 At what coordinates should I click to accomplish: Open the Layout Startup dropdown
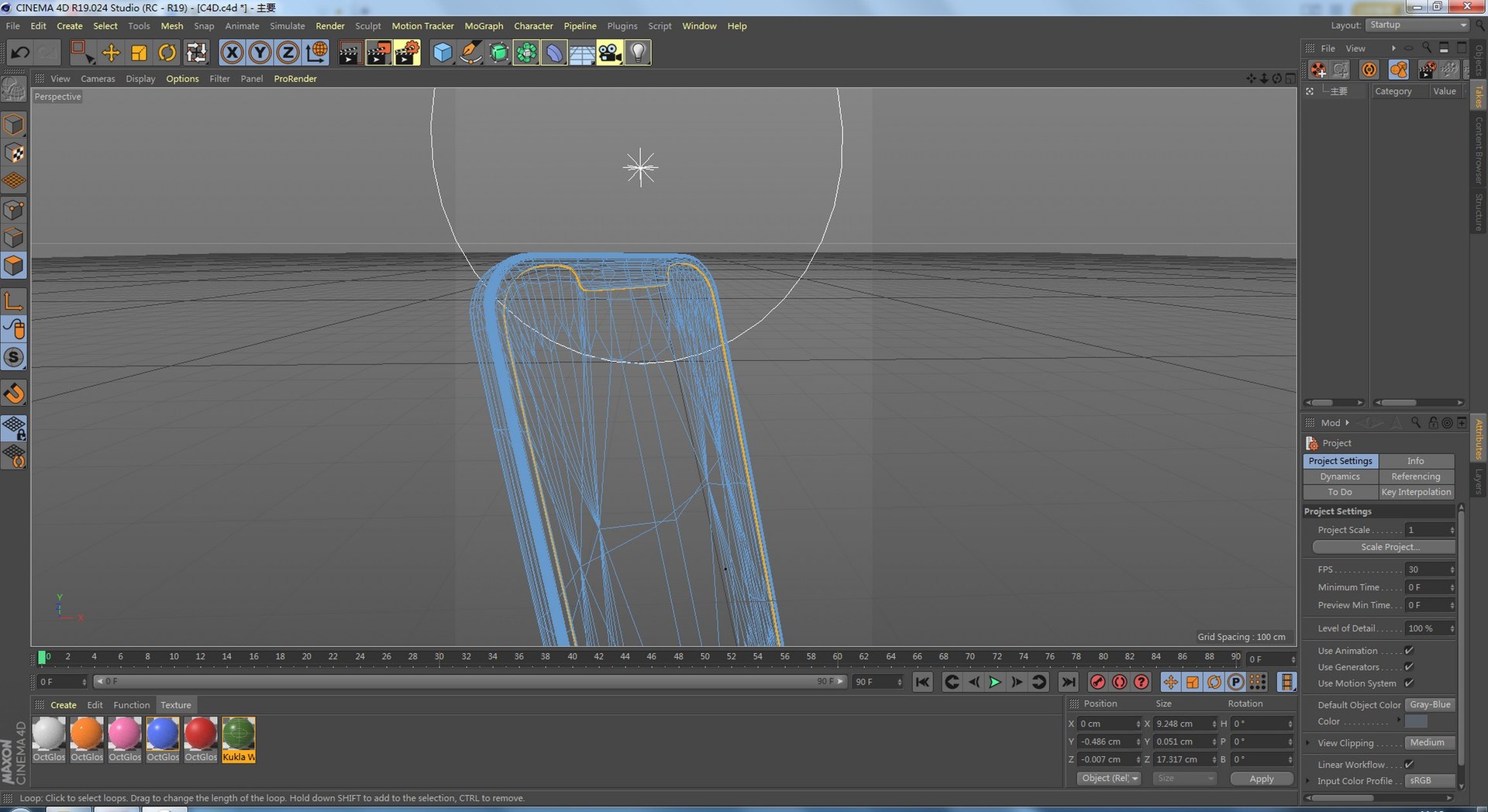point(1417,25)
